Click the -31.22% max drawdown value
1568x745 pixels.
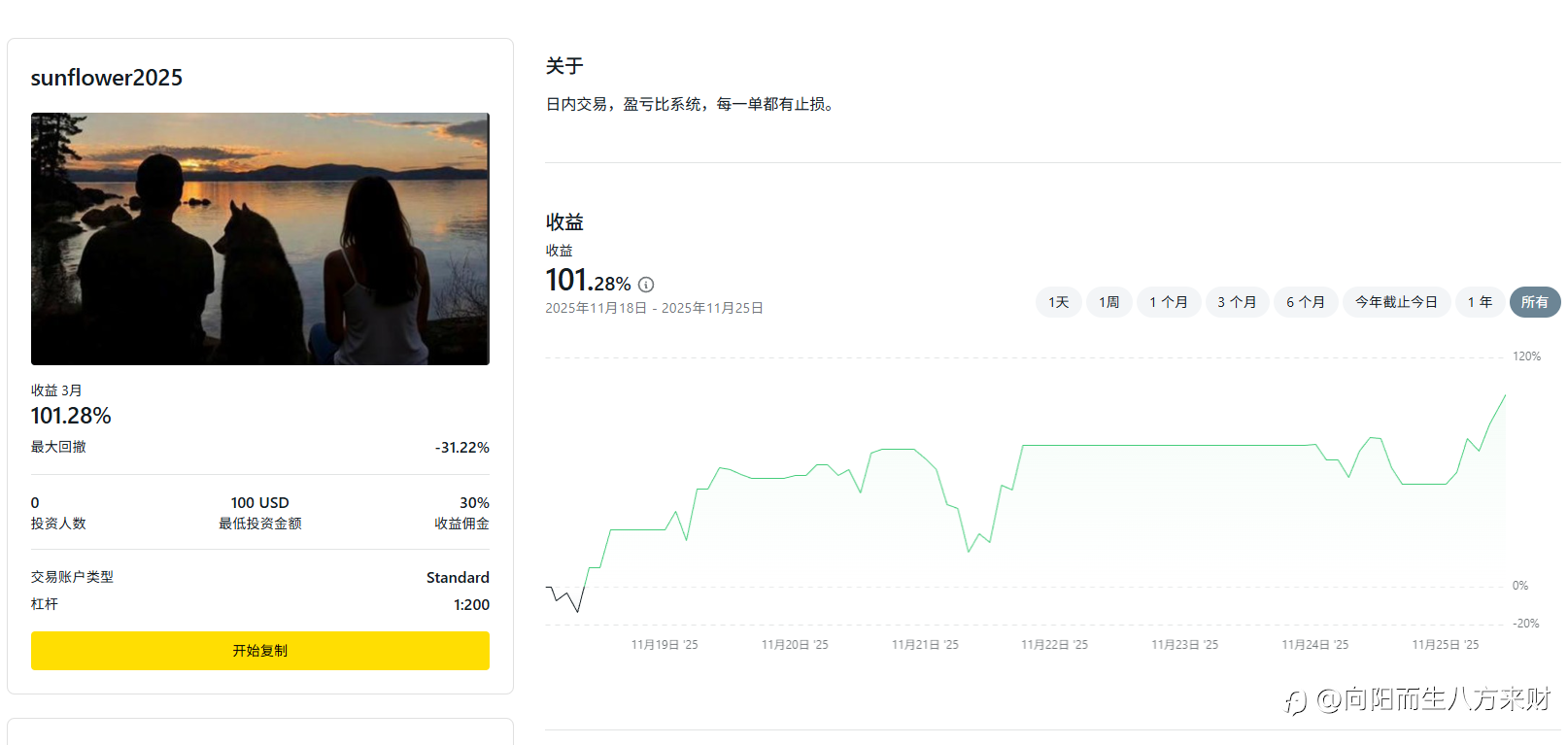(461, 448)
